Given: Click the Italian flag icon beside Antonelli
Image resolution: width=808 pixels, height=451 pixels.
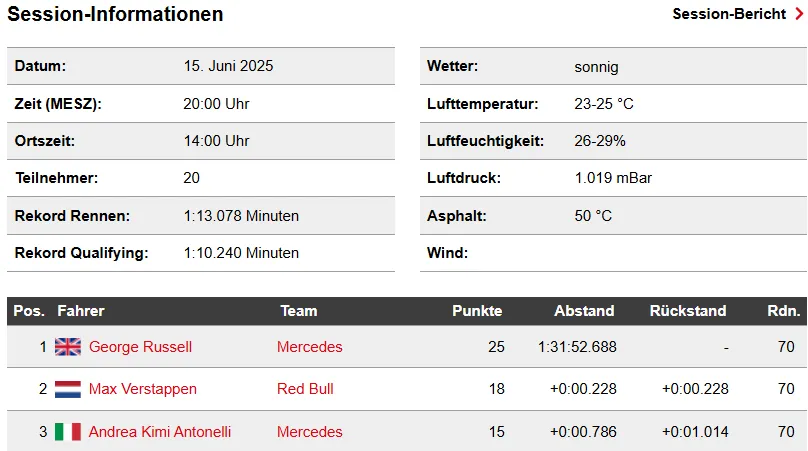Looking at the screenshot, I should coord(68,431).
